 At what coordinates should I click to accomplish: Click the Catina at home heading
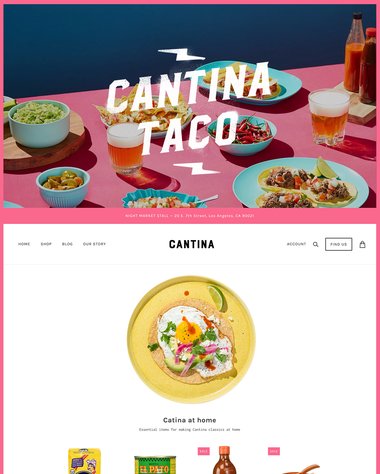[190, 420]
